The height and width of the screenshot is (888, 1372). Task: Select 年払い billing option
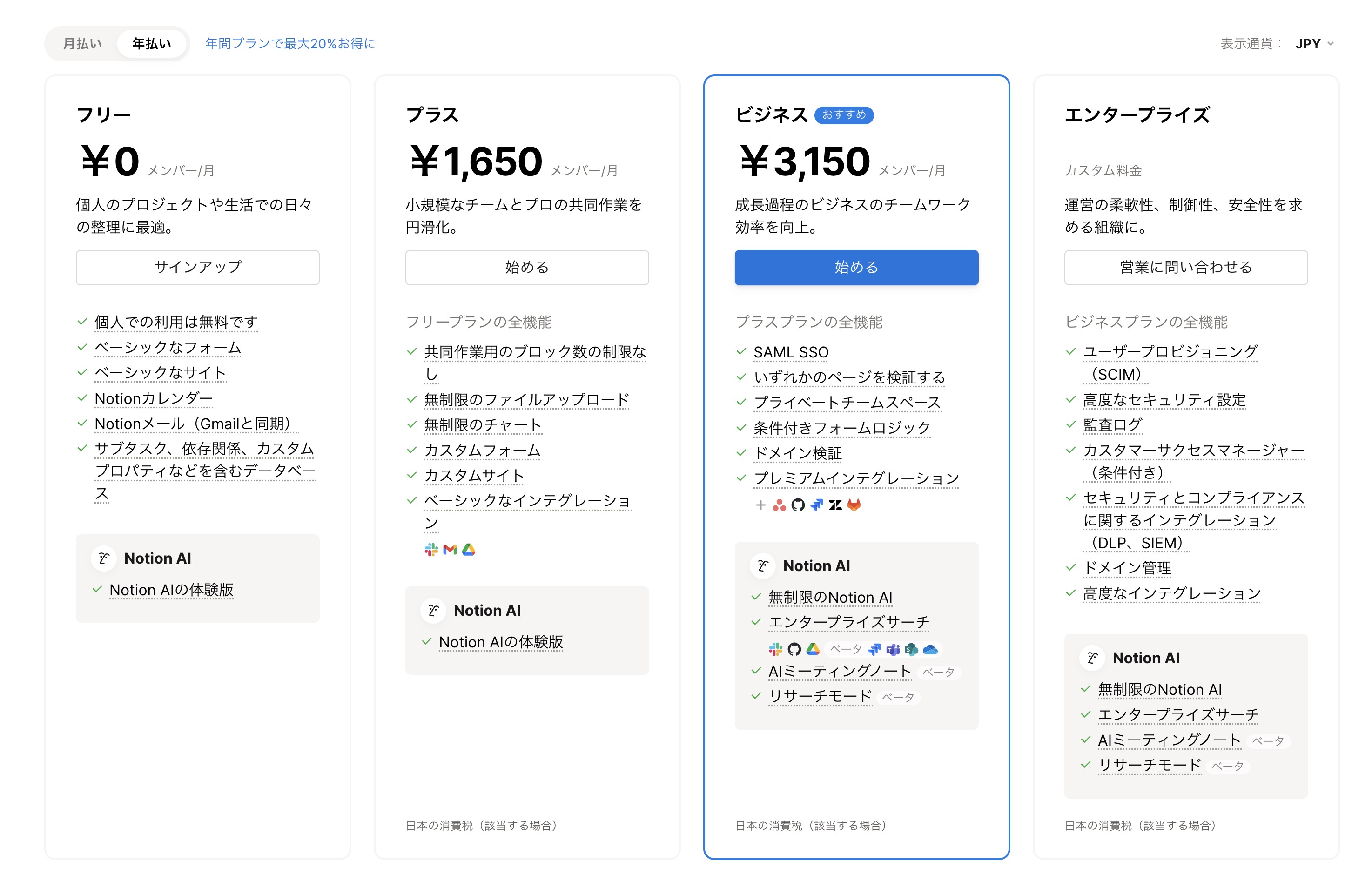click(152, 43)
